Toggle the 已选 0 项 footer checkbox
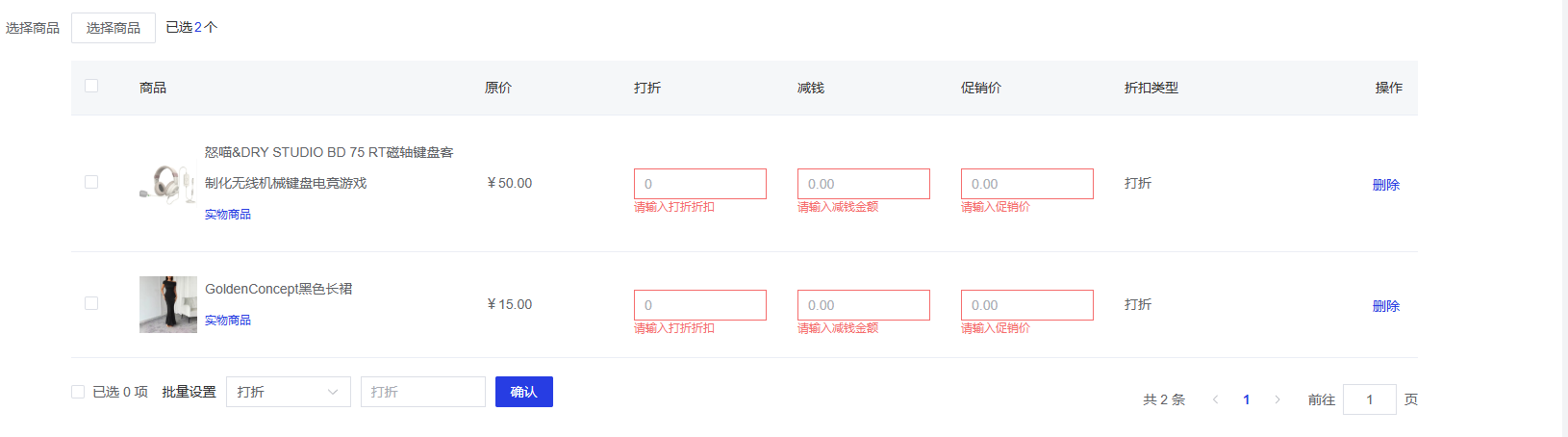The height and width of the screenshot is (437, 1568). tap(78, 392)
